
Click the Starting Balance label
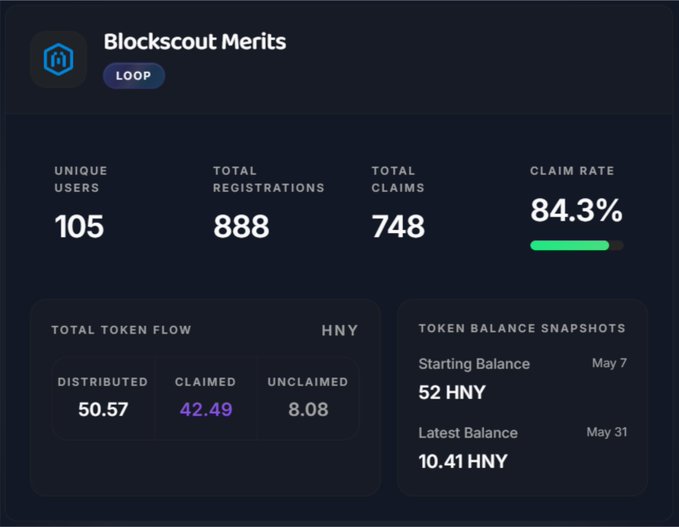(x=474, y=364)
